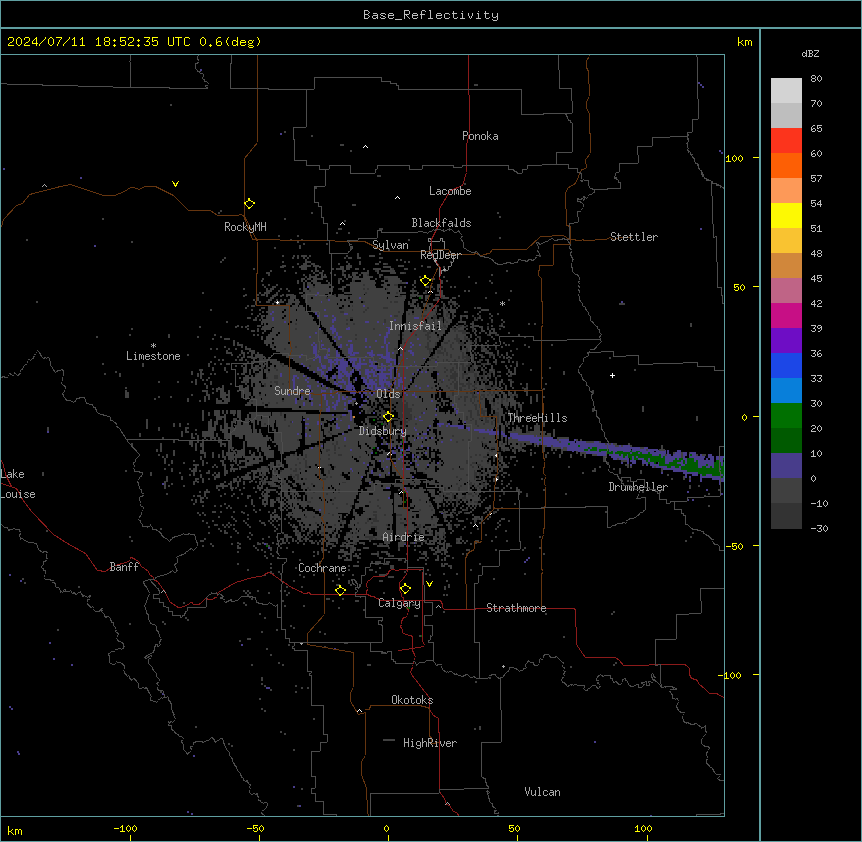Viewport: 862px width, 842px height.
Task: Click the yellow marker above Calgary label
Action: point(405,589)
